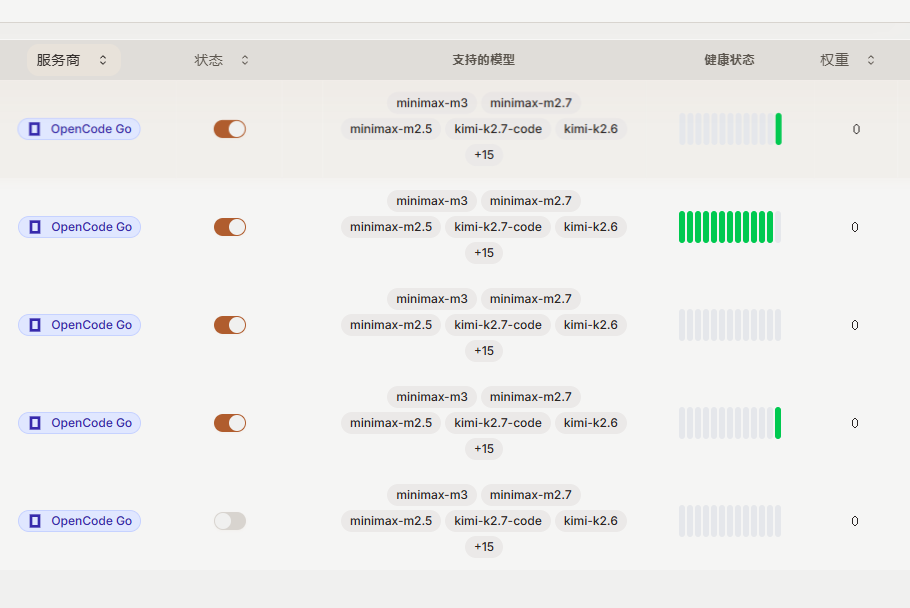The width and height of the screenshot is (910, 608).
Task: Click the minimax-m2.7 tag in the first row
Action: coord(531,103)
